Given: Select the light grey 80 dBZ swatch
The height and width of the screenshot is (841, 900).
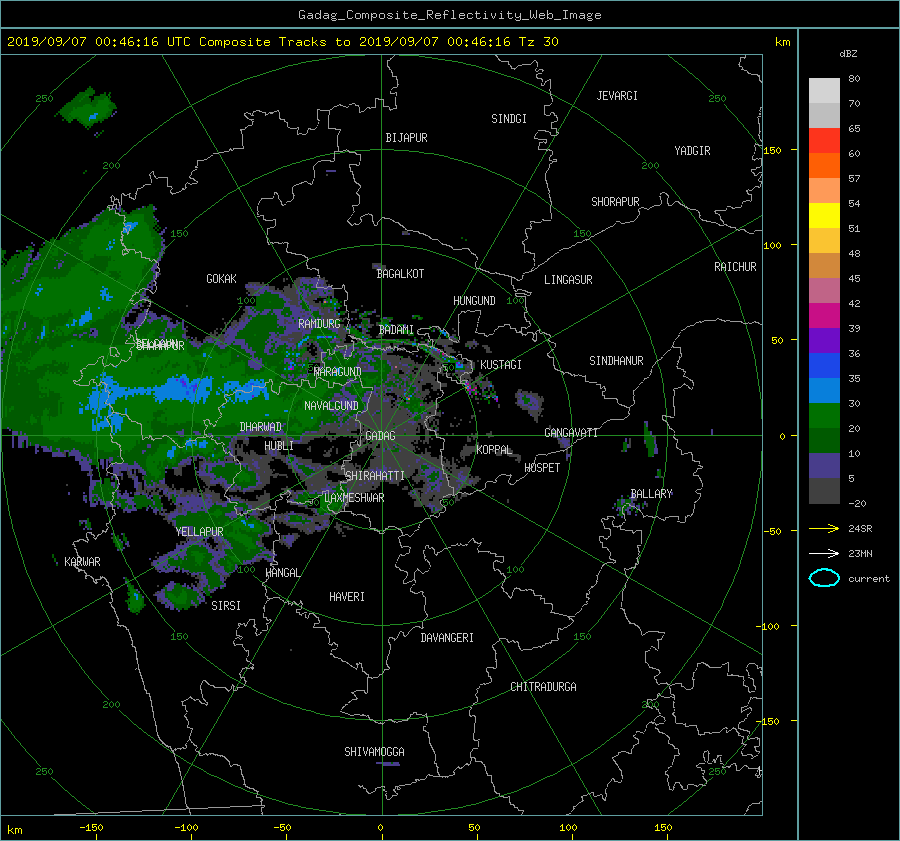Looking at the screenshot, I should click(x=824, y=90).
